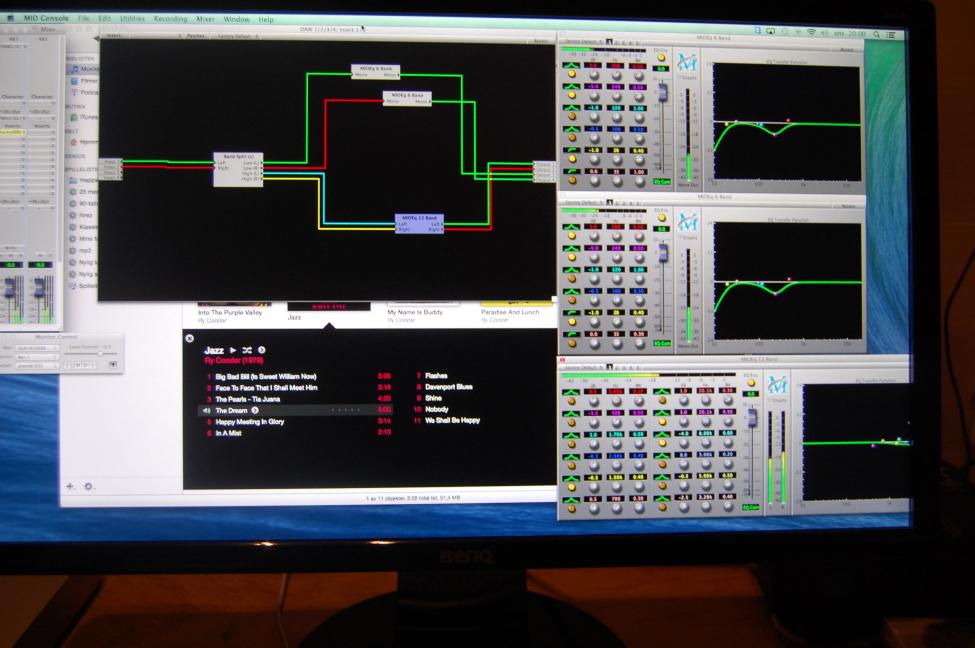Screen dimensions: 975x648
Task: Open the Apple menu
Action: coord(10,17)
